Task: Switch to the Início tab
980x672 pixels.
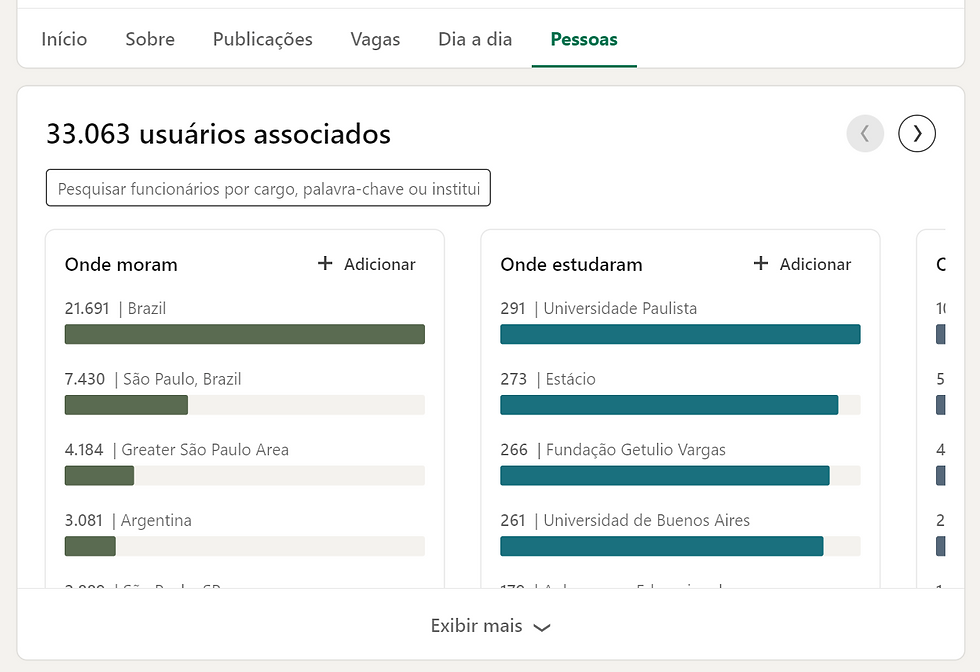Action: [63, 39]
